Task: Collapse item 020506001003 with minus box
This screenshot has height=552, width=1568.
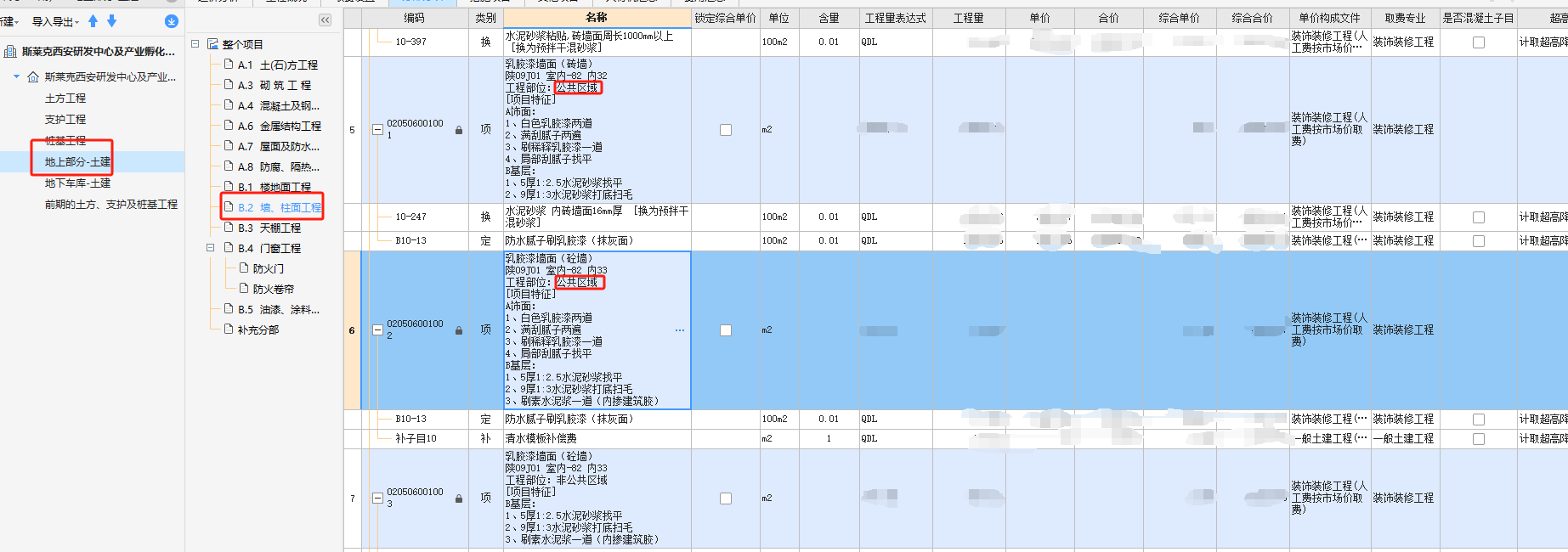Action: (377, 498)
